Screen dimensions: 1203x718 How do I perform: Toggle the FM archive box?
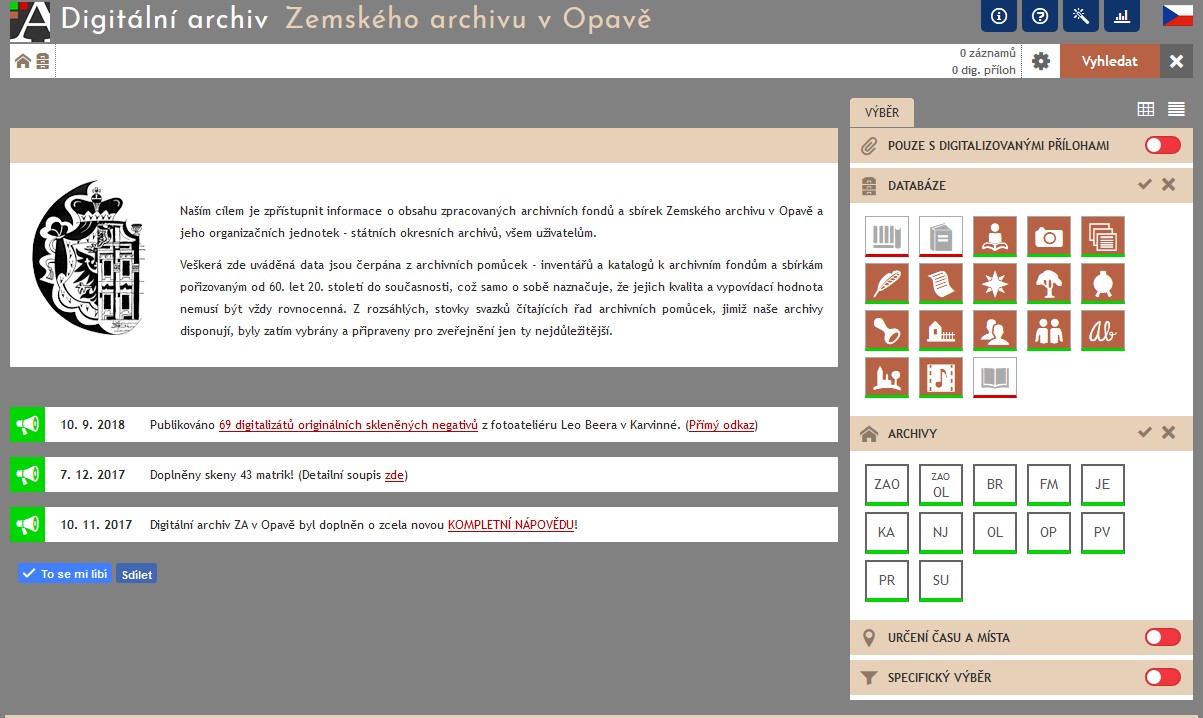point(1049,485)
